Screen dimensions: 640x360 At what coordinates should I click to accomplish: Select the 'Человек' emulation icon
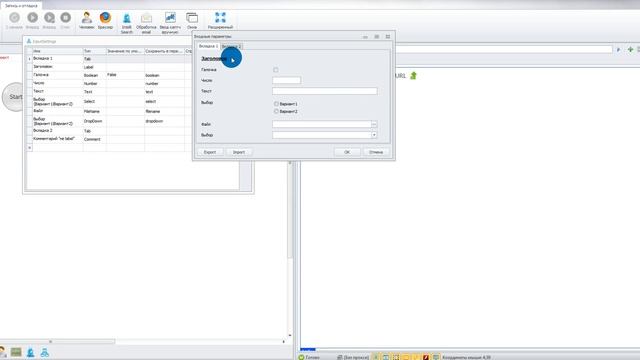[87, 18]
